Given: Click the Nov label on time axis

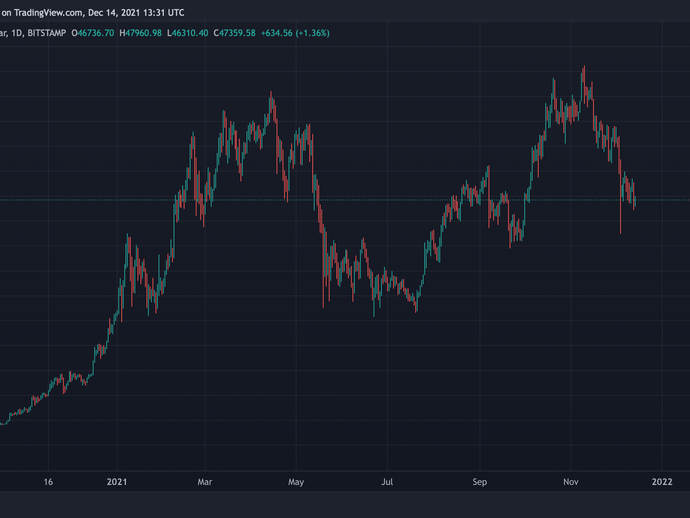Looking at the screenshot, I should click(571, 482).
